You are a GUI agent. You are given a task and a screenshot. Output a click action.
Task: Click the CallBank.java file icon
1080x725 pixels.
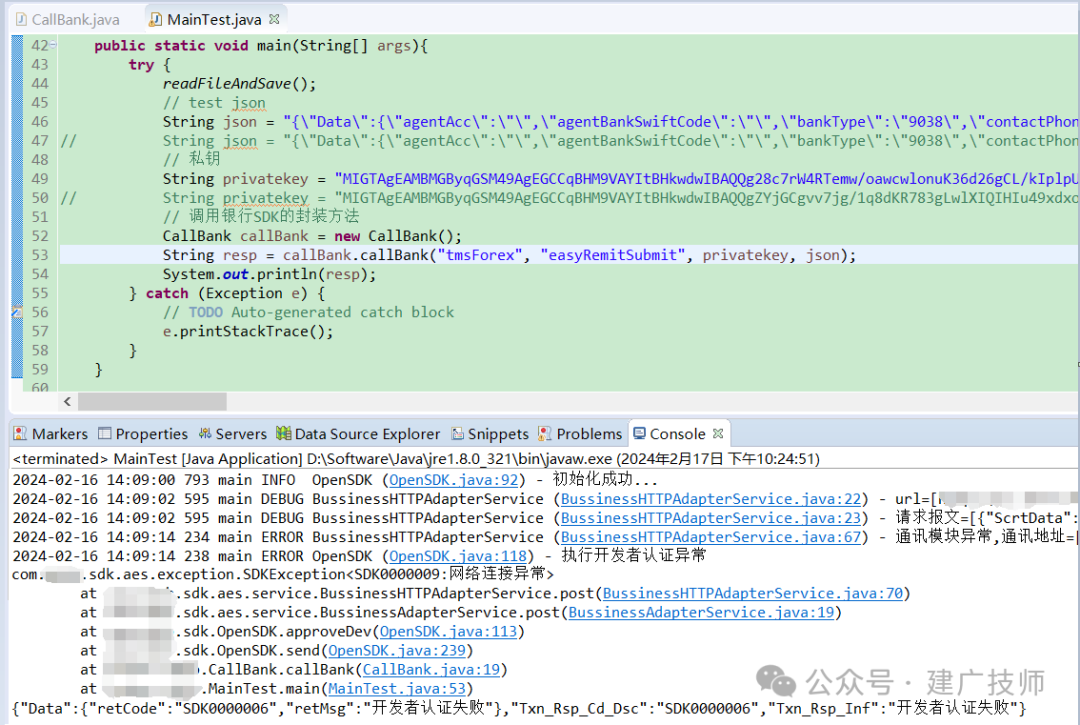tap(21, 19)
